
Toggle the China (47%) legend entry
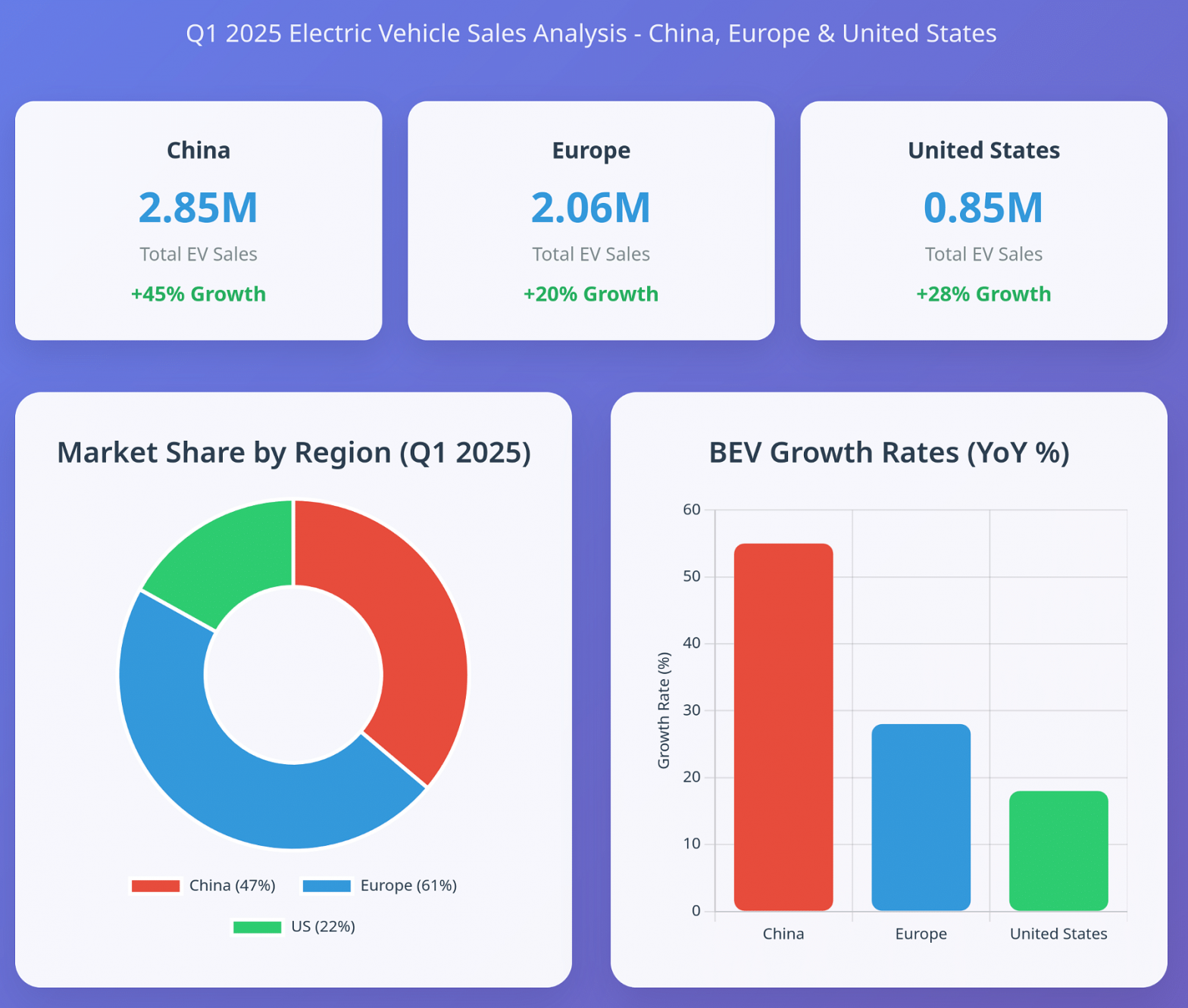click(203, 885)
